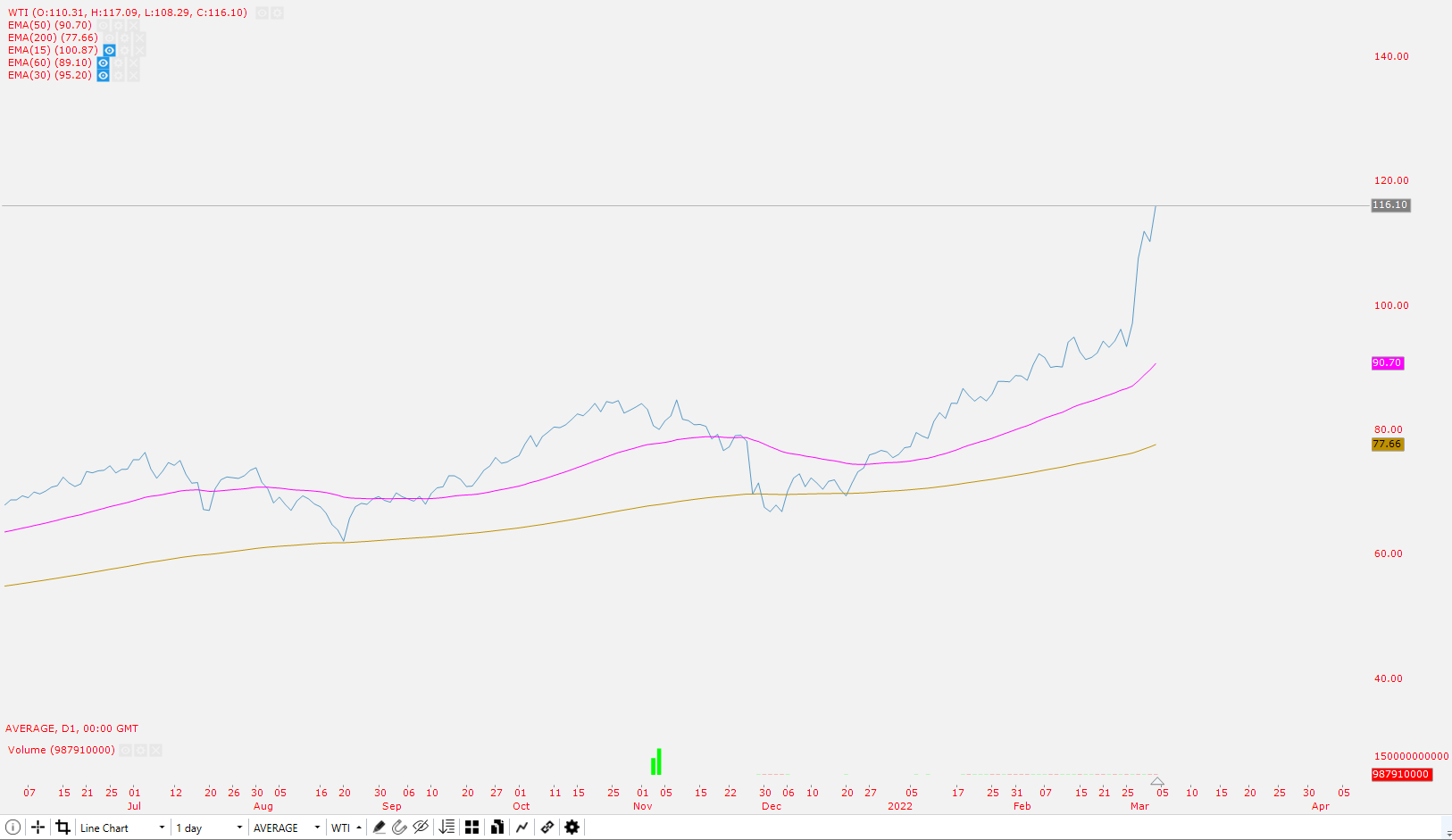Hide the EMA(15) indicator line
The image size is (1452, 840).
(109, 50)
